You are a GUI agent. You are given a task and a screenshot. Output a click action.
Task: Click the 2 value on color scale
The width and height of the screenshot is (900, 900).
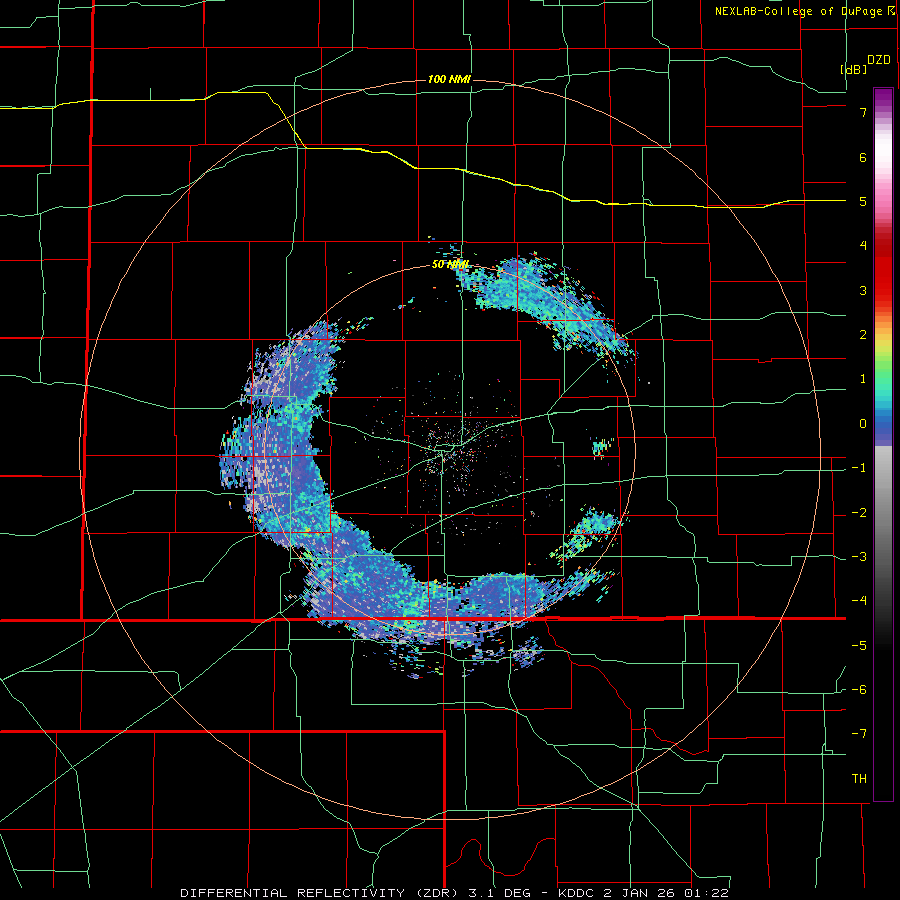click(863, 335)
